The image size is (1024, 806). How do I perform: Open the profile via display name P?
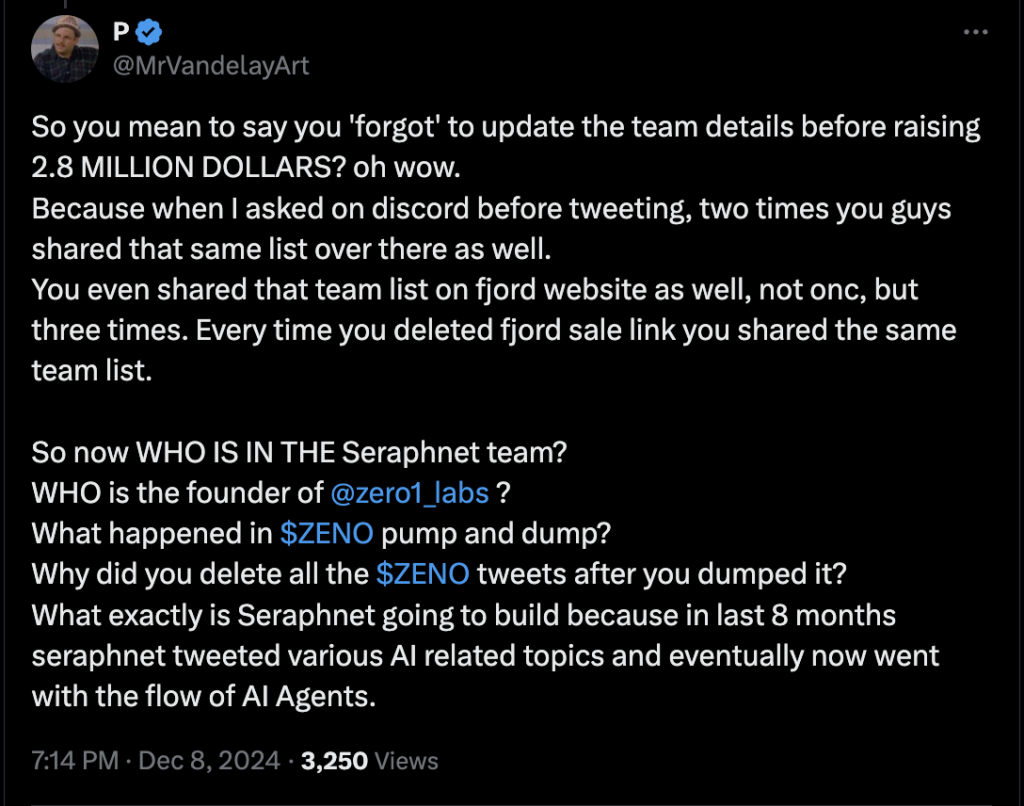(x=121, y=31)
